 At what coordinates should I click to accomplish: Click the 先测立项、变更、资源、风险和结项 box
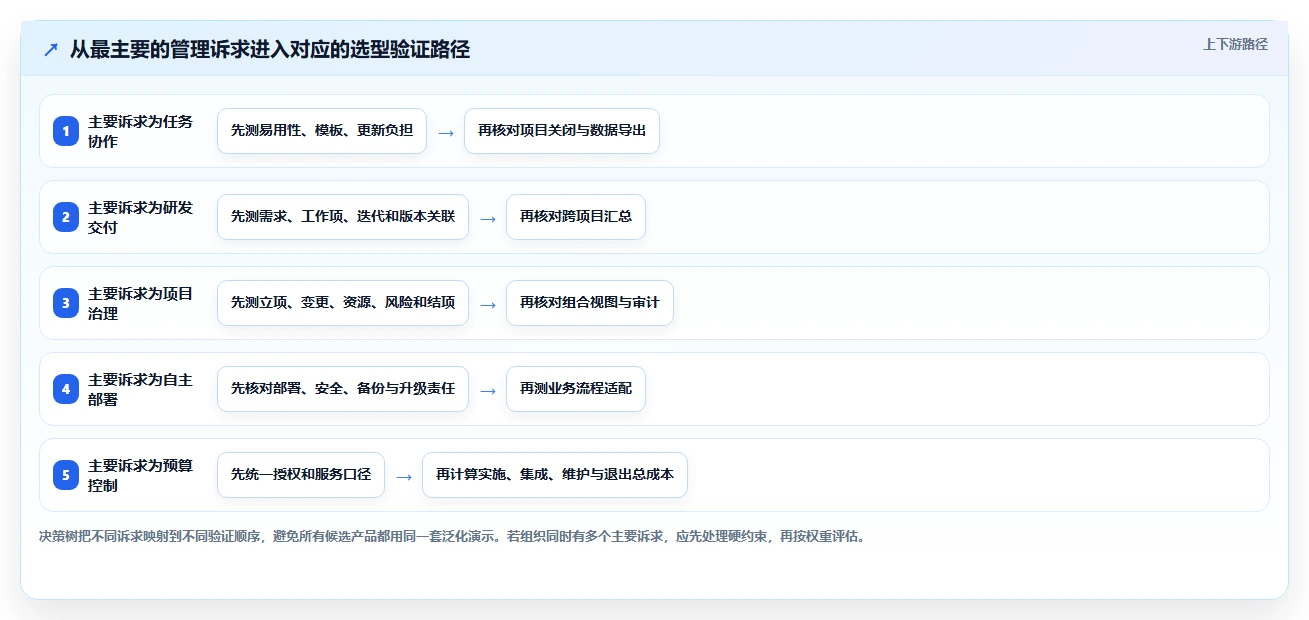(343, 303)
